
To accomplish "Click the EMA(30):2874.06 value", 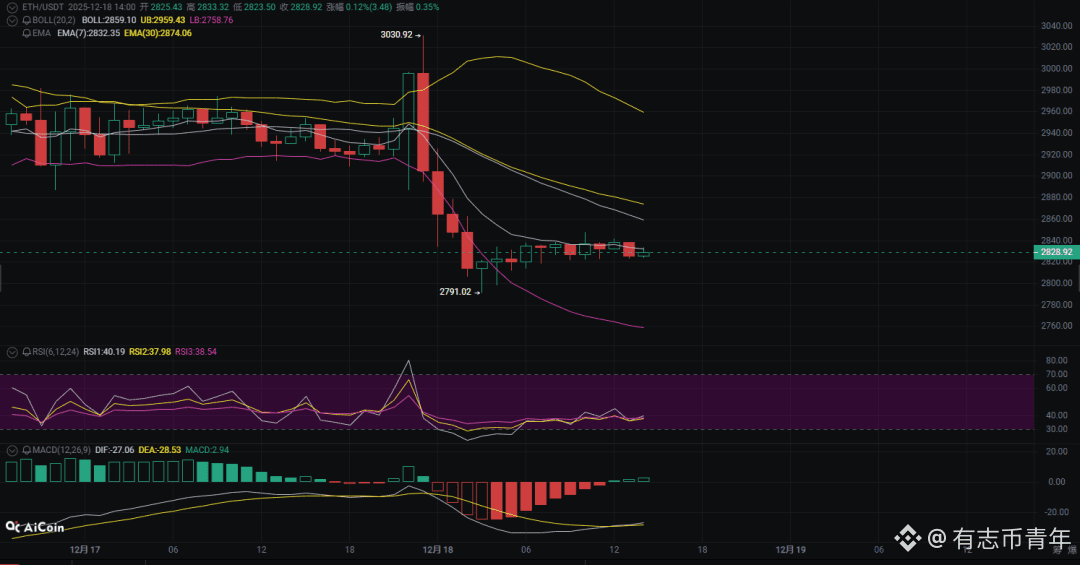I will 158,33.
